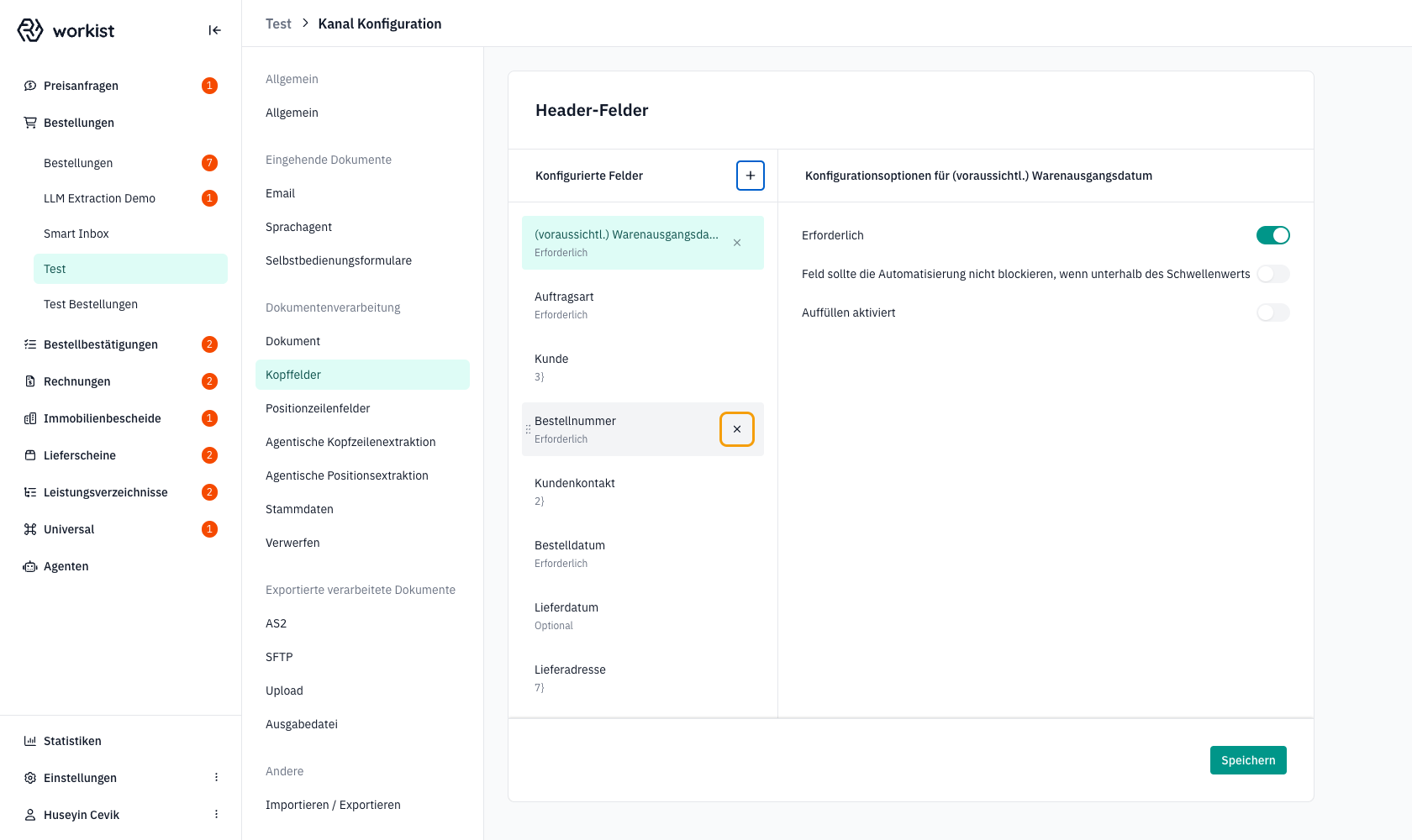Click the workist logo
This screenshot has width=1412, height=840.
point(66,30)
